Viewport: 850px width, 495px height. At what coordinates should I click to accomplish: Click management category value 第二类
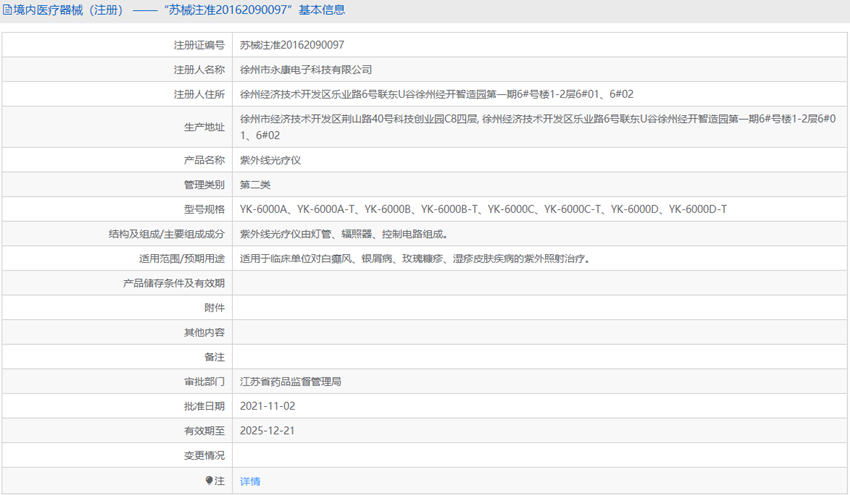[255, 184]
